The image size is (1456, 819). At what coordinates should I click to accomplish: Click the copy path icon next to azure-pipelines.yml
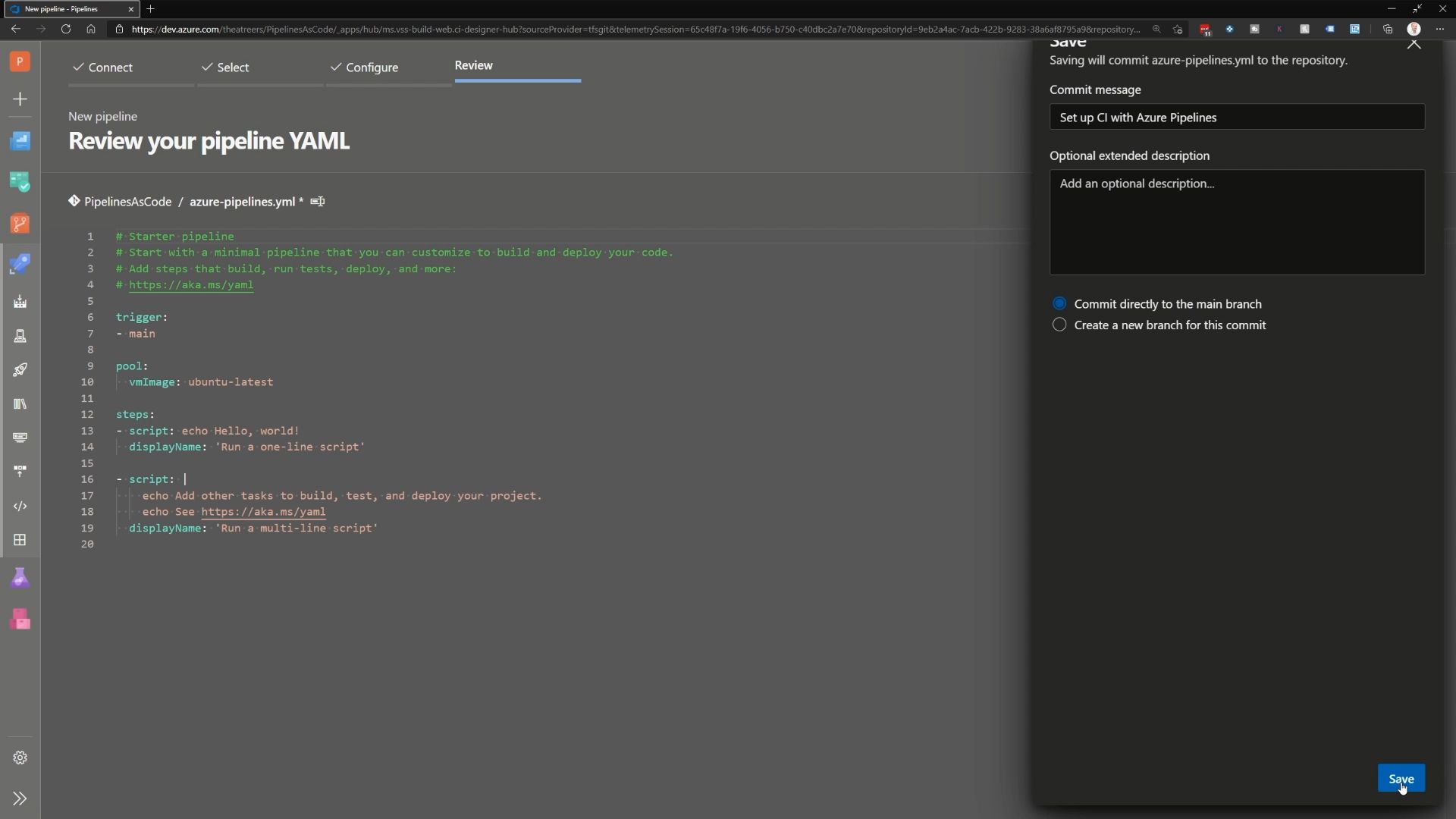(x=318, y=201)
